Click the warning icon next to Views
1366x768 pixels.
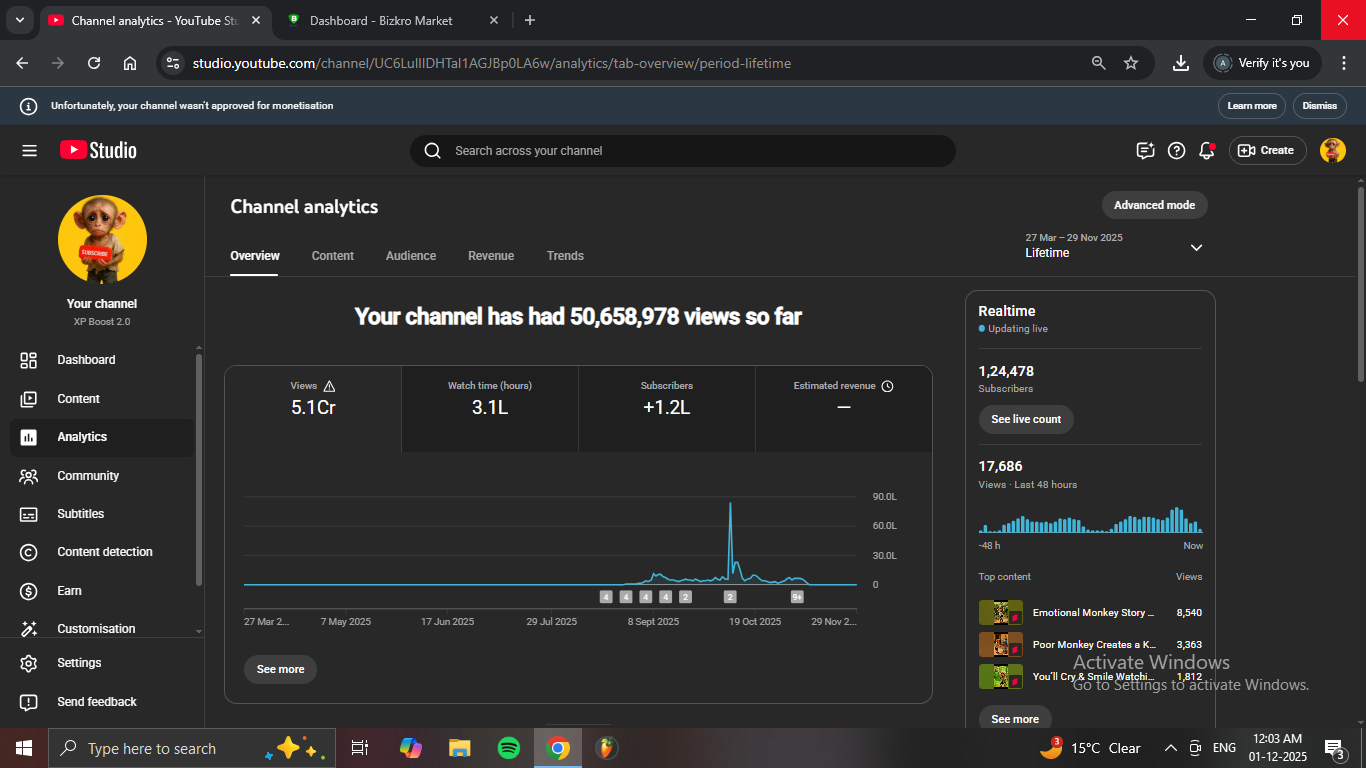tap(330, 386)
